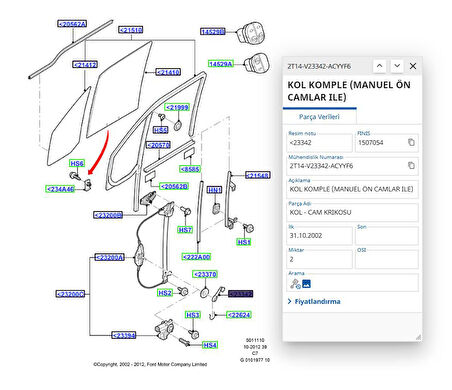Image resolution: width=452 pixels, height=390 pixels.
Task: Select diagram callout HN1
Action: pos(214,190)
